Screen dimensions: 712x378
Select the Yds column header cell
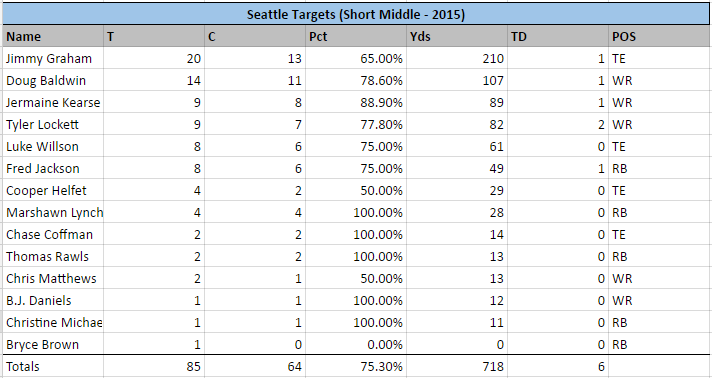tap(457, 36)
